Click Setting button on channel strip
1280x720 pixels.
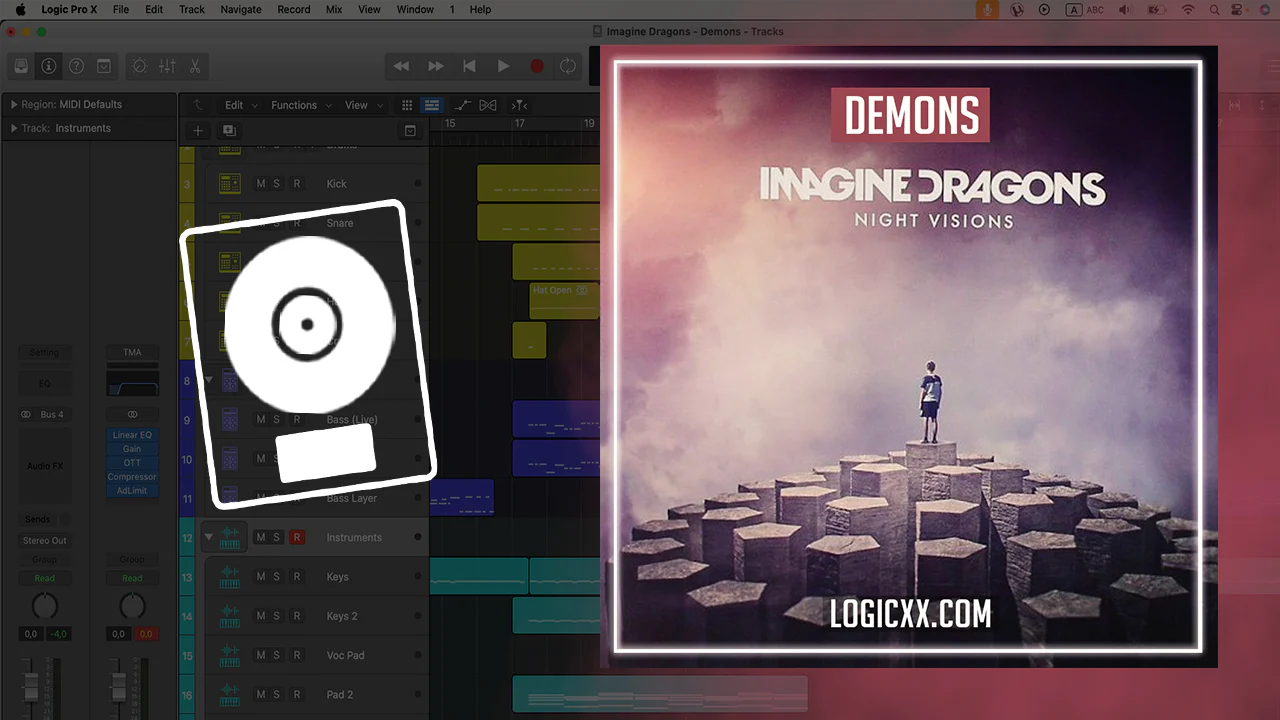coord(44,353)
